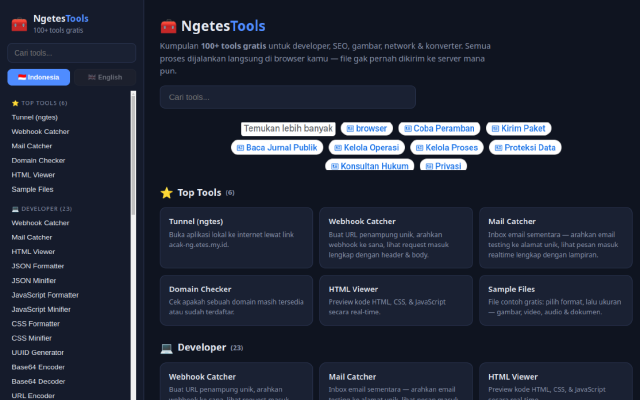
Task: Click the TOP TOOLS (6) sidebar heading
Action: click(x=40, y=103)
